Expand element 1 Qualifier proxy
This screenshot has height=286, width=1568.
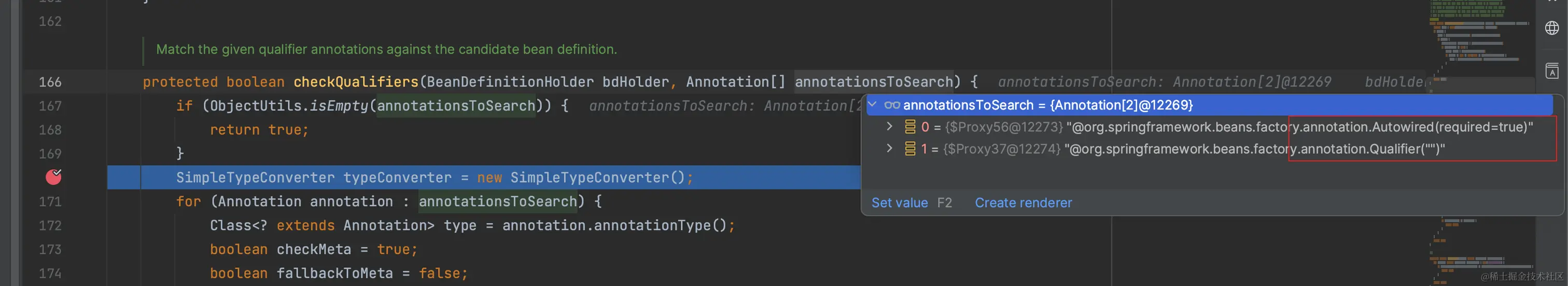(889, 149)
